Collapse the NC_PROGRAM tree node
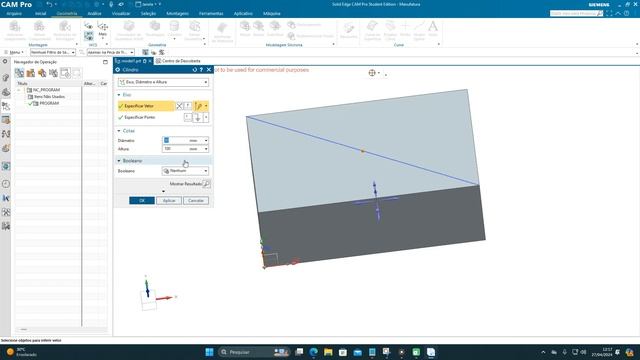Image resolution: width=640 pixels, height=360 pixels. pyautogui.click(x=19, y=90)
